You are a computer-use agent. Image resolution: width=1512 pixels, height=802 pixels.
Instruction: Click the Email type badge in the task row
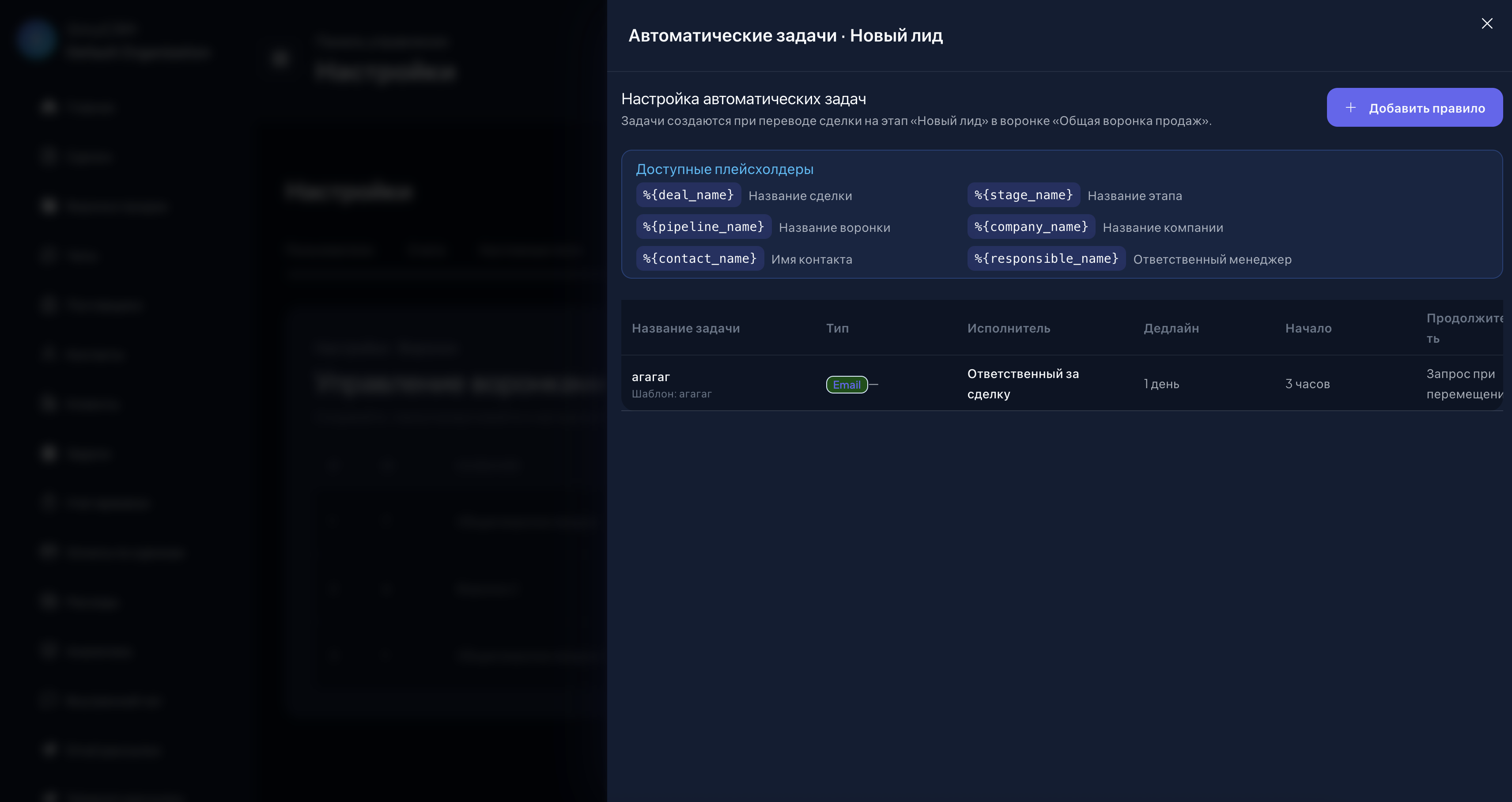[x=847, y=384]
